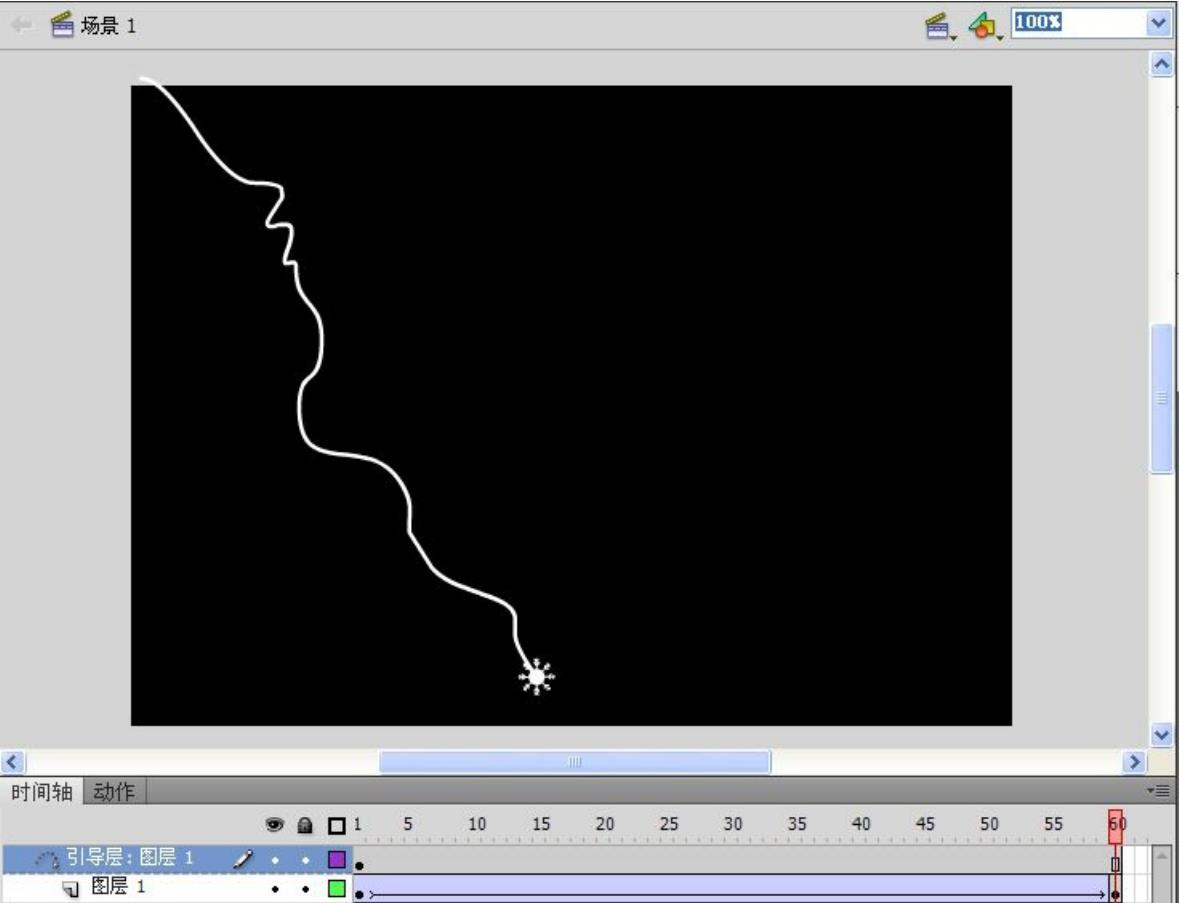
Task: Toggle visibility dot of 图层 1
Action: (274, 889)
